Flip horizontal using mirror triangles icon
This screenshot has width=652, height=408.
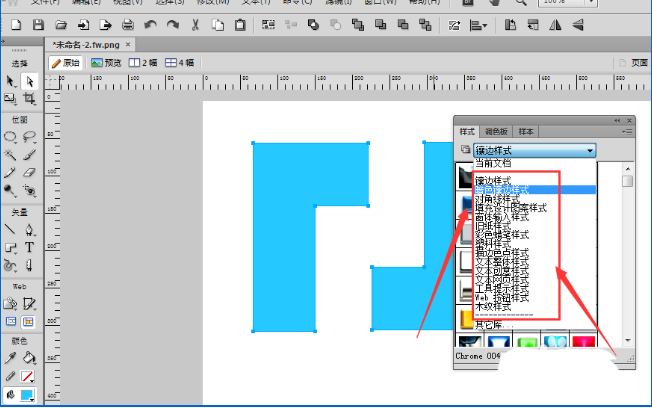[x=555, y=25]
